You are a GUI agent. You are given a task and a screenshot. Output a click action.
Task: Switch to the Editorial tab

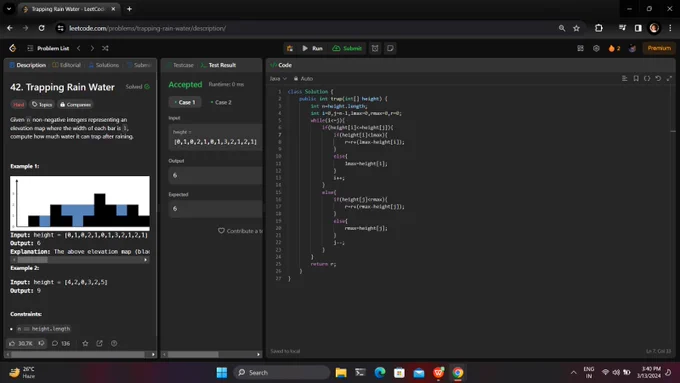point(66,65)
